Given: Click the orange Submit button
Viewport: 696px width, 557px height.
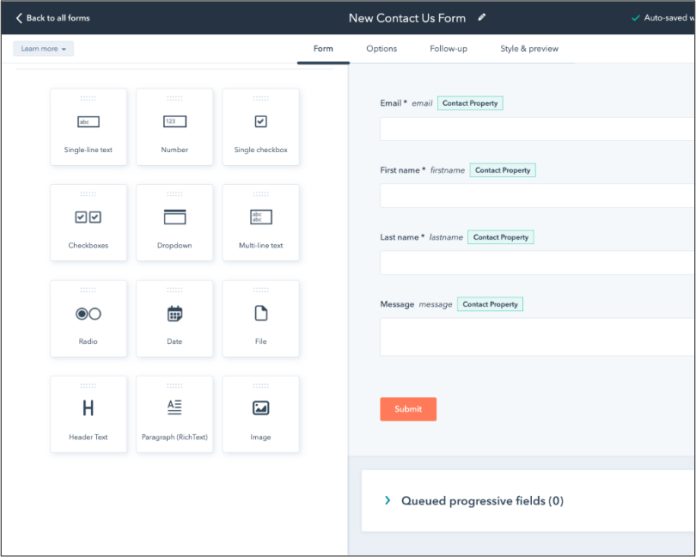Looking at the screenshot, I should coord(408,409).
